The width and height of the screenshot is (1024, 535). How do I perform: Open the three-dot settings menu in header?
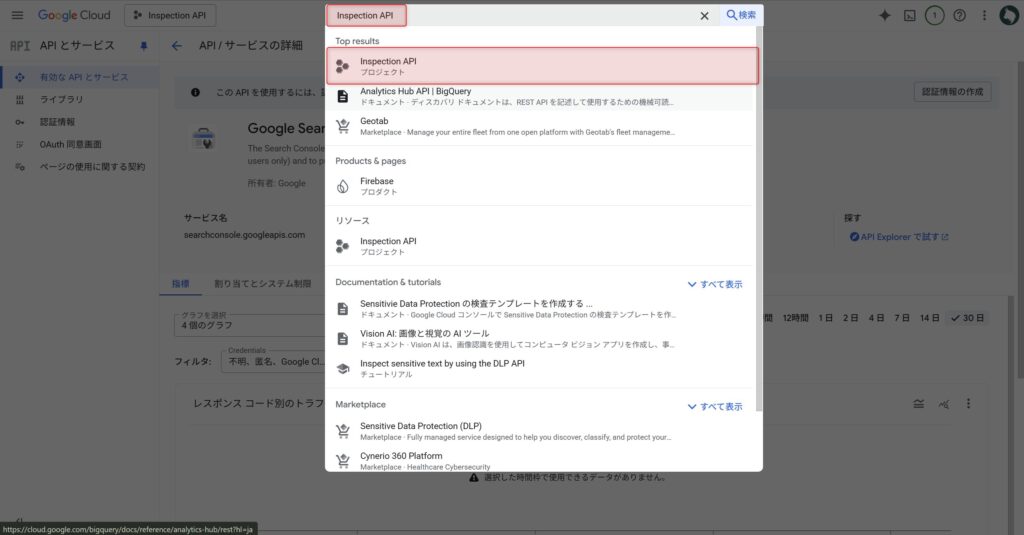click(x=985, y=16)
